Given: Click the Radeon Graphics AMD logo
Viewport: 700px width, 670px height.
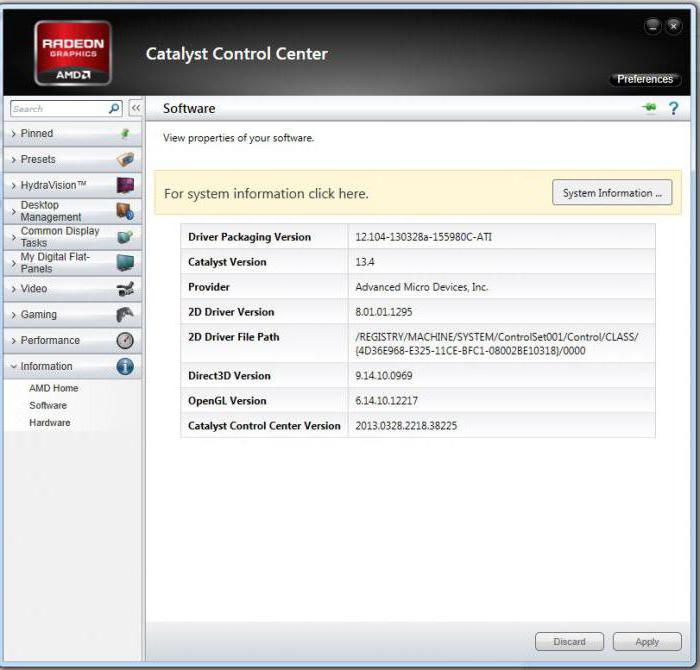Looking at the screenshot, I should coord(73,53).
